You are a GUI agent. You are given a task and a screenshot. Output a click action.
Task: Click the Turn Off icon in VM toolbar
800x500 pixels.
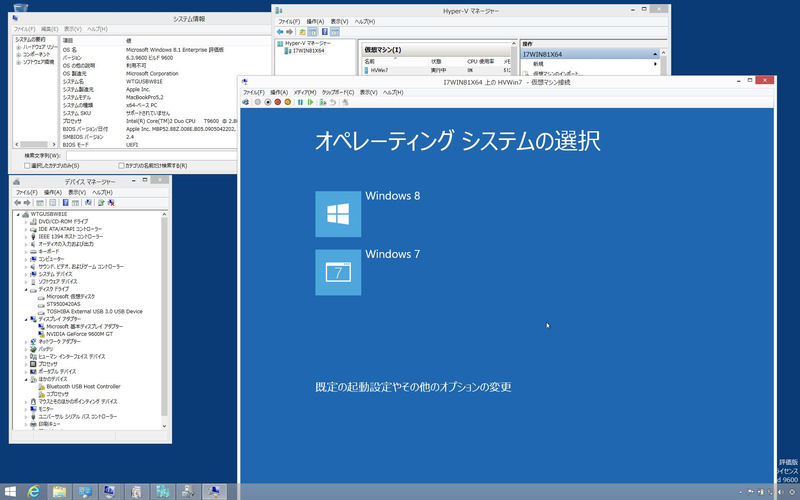[267, 102]
